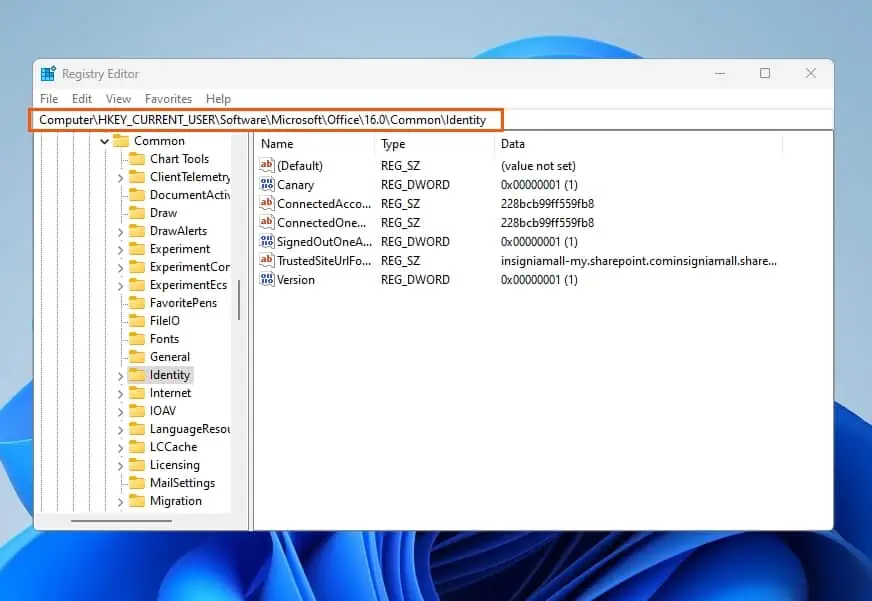This screenshot has height=601, width=872.
Task: Select the General key in the sidebar
Action: pos(167,357)
